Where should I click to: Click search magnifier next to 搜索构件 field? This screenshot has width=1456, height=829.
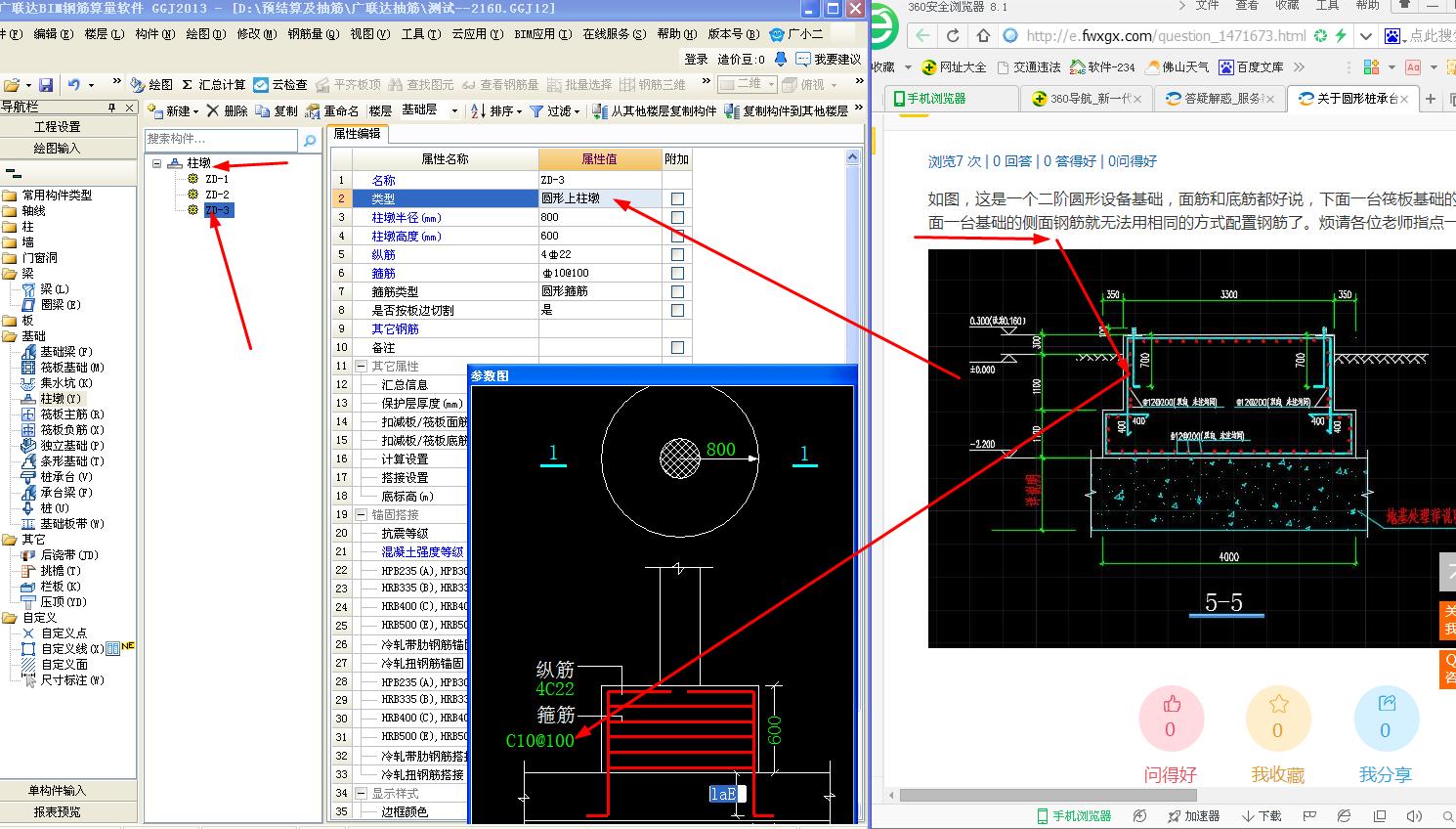[x=310, y=140]
